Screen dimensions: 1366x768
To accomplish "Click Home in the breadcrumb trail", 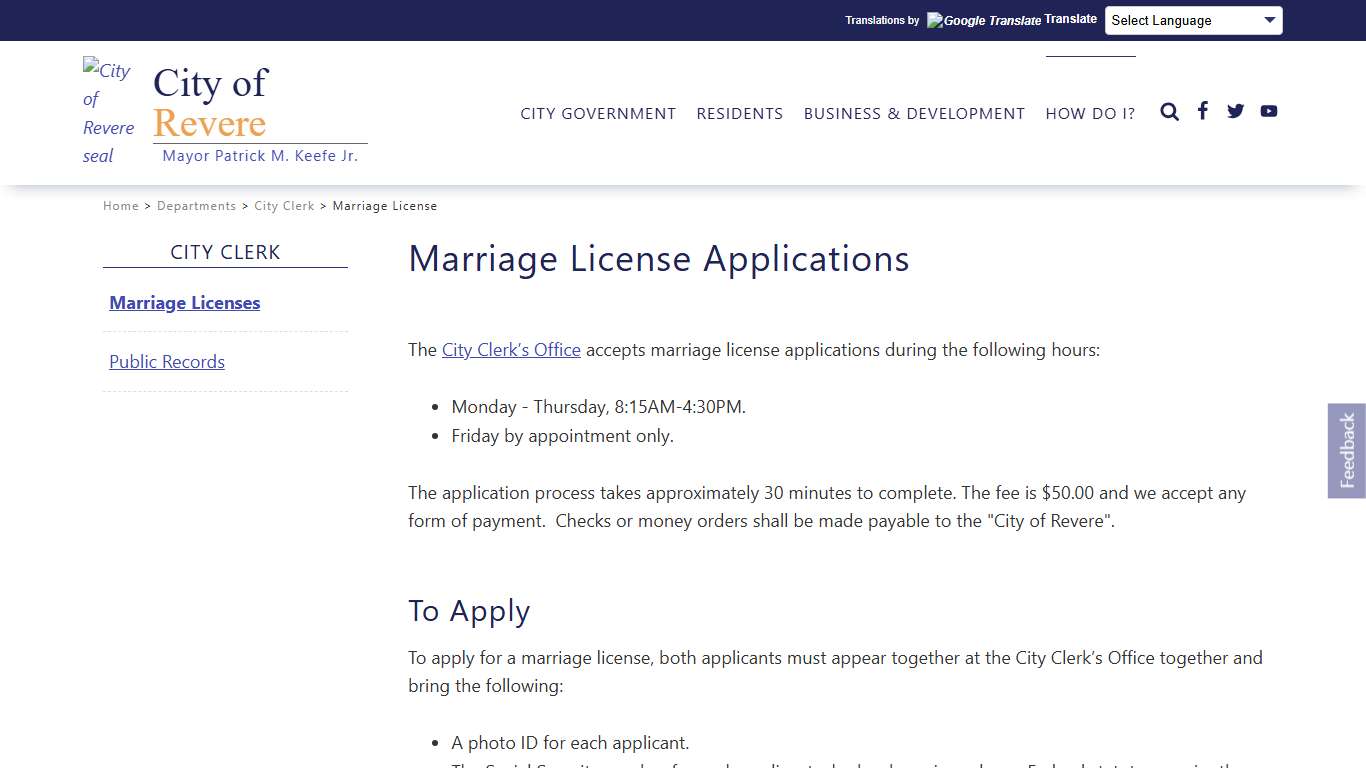I will (121, 205).
